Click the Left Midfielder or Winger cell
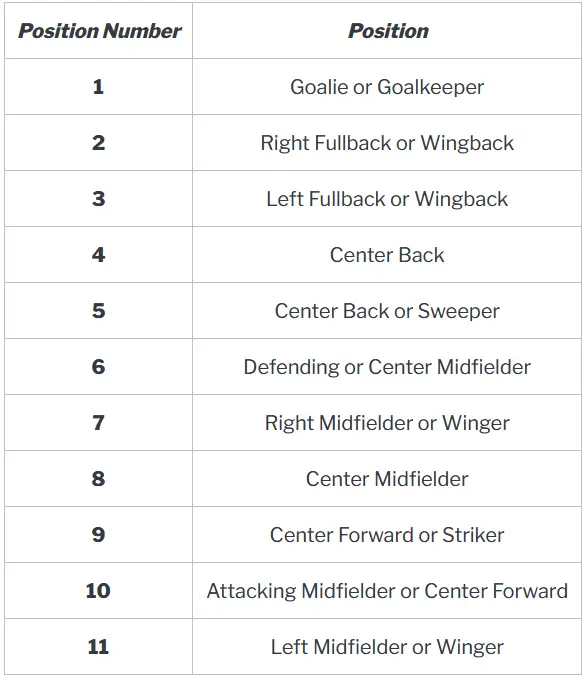The image size is (583, 678). 387,646
